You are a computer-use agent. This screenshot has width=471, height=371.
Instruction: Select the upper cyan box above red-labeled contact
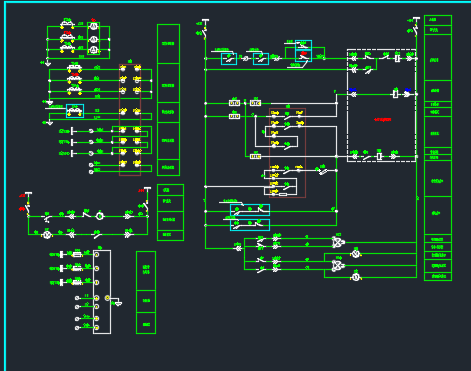tap(303, 45)
